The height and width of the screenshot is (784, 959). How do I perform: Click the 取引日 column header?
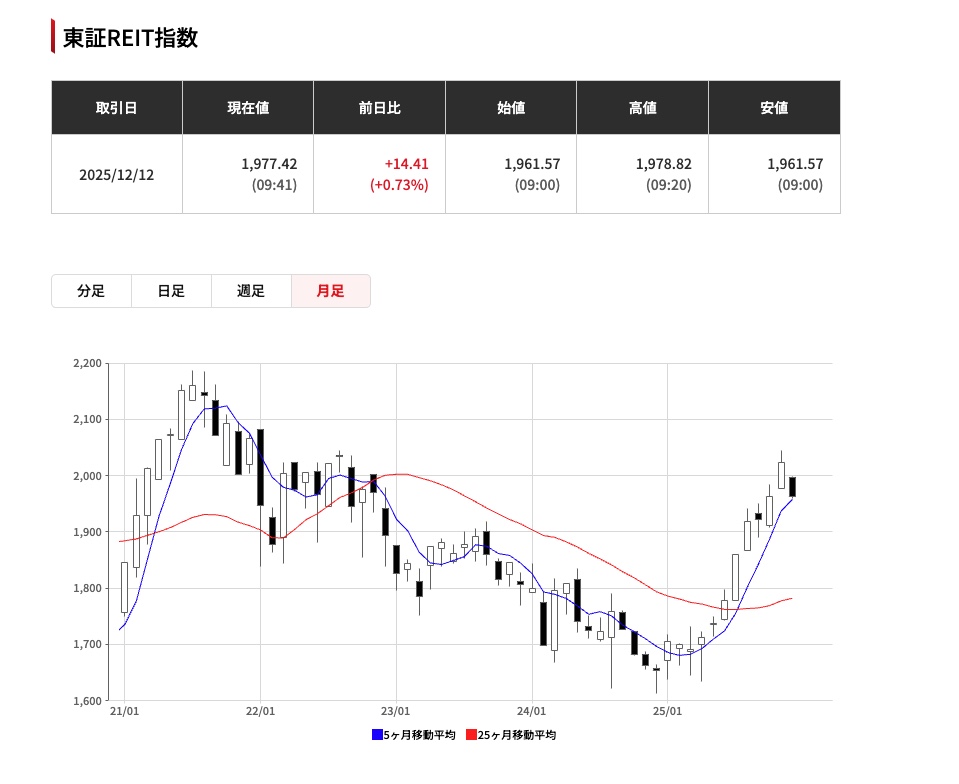(x=117, y=108)
